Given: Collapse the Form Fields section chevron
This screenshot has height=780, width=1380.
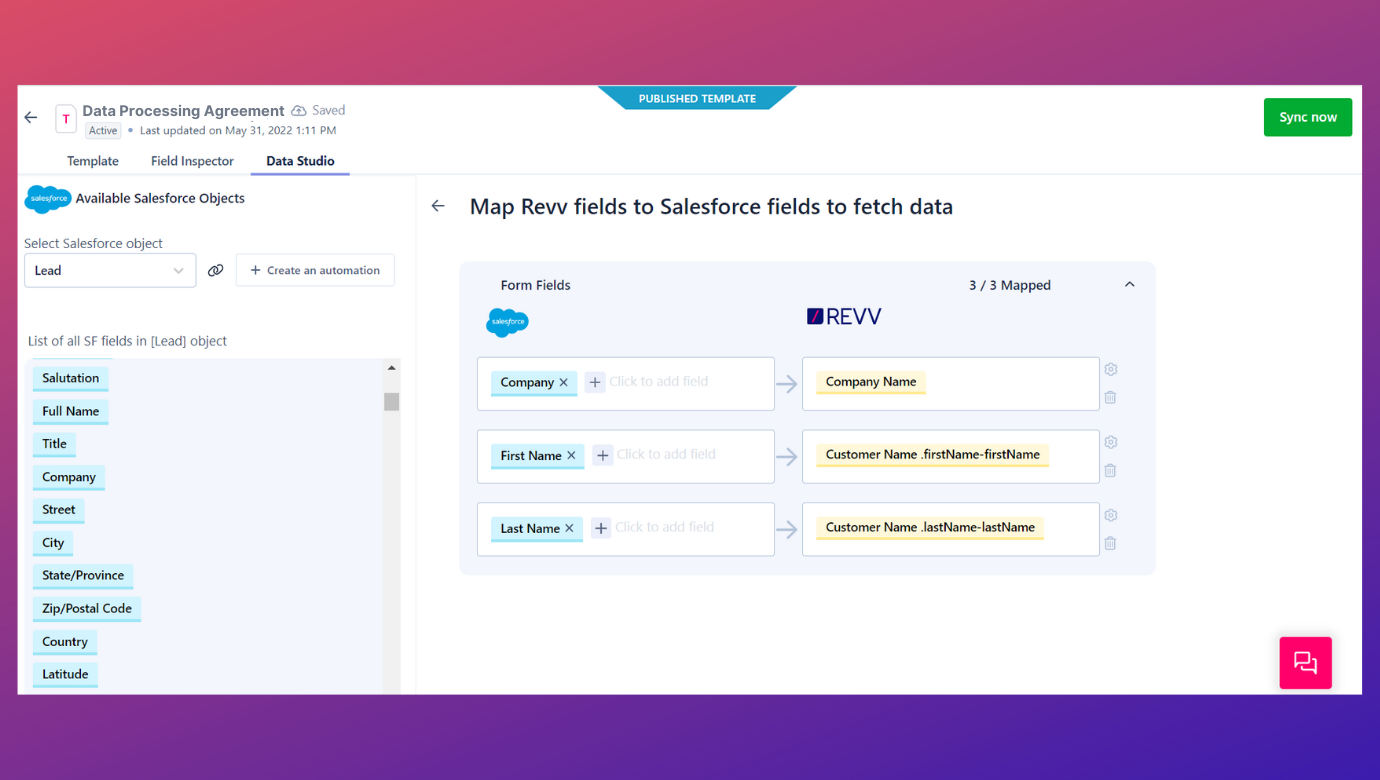Looking at the screenshot, I should click(x=1129, y=285).
